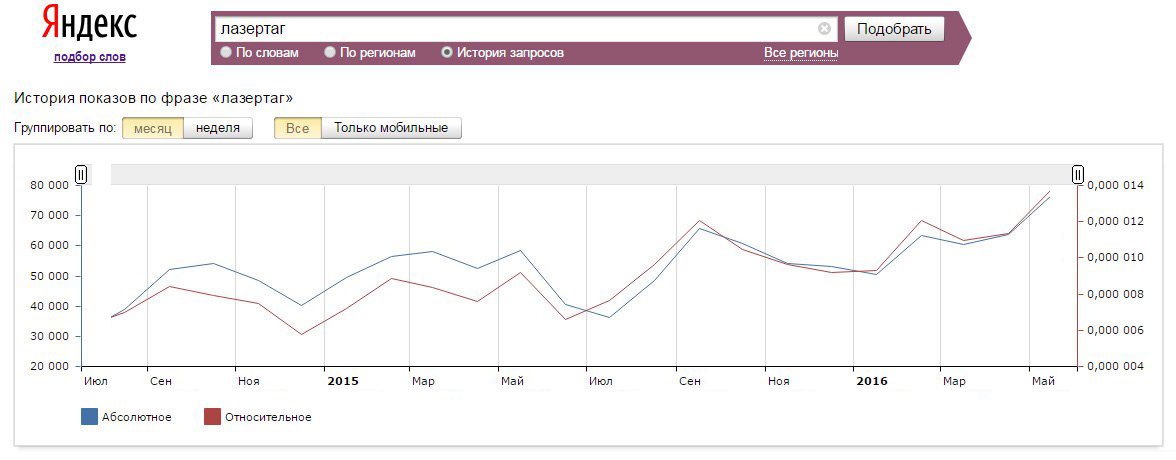The image size is (1176, 460).
Task: Open the 'подбор слов' link
Action: tap(90, 57)
